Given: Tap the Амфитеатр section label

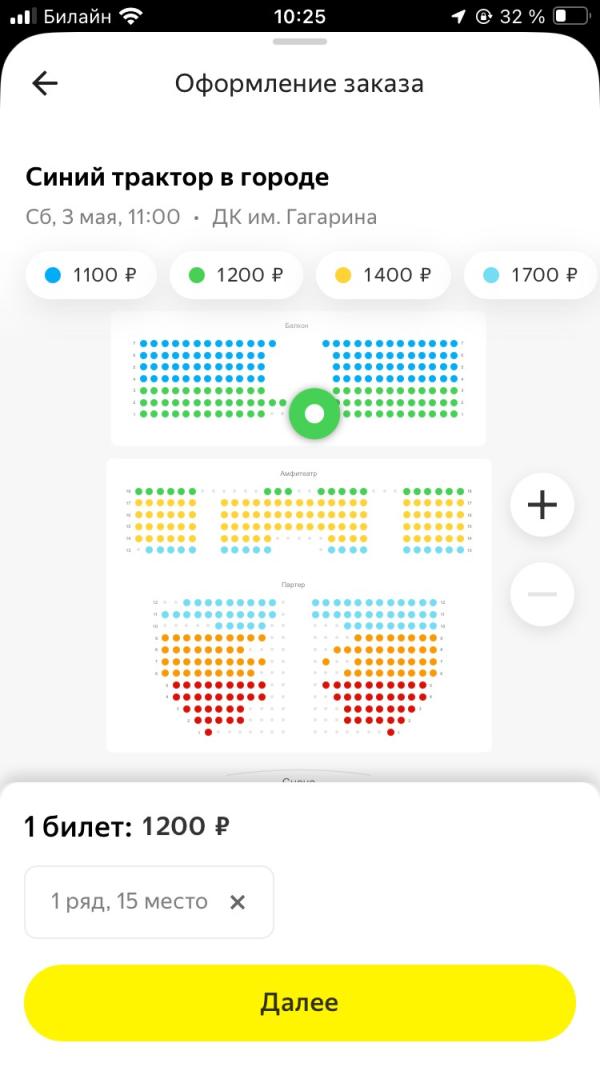Looking at the screenshot, I should pos(299,473).
